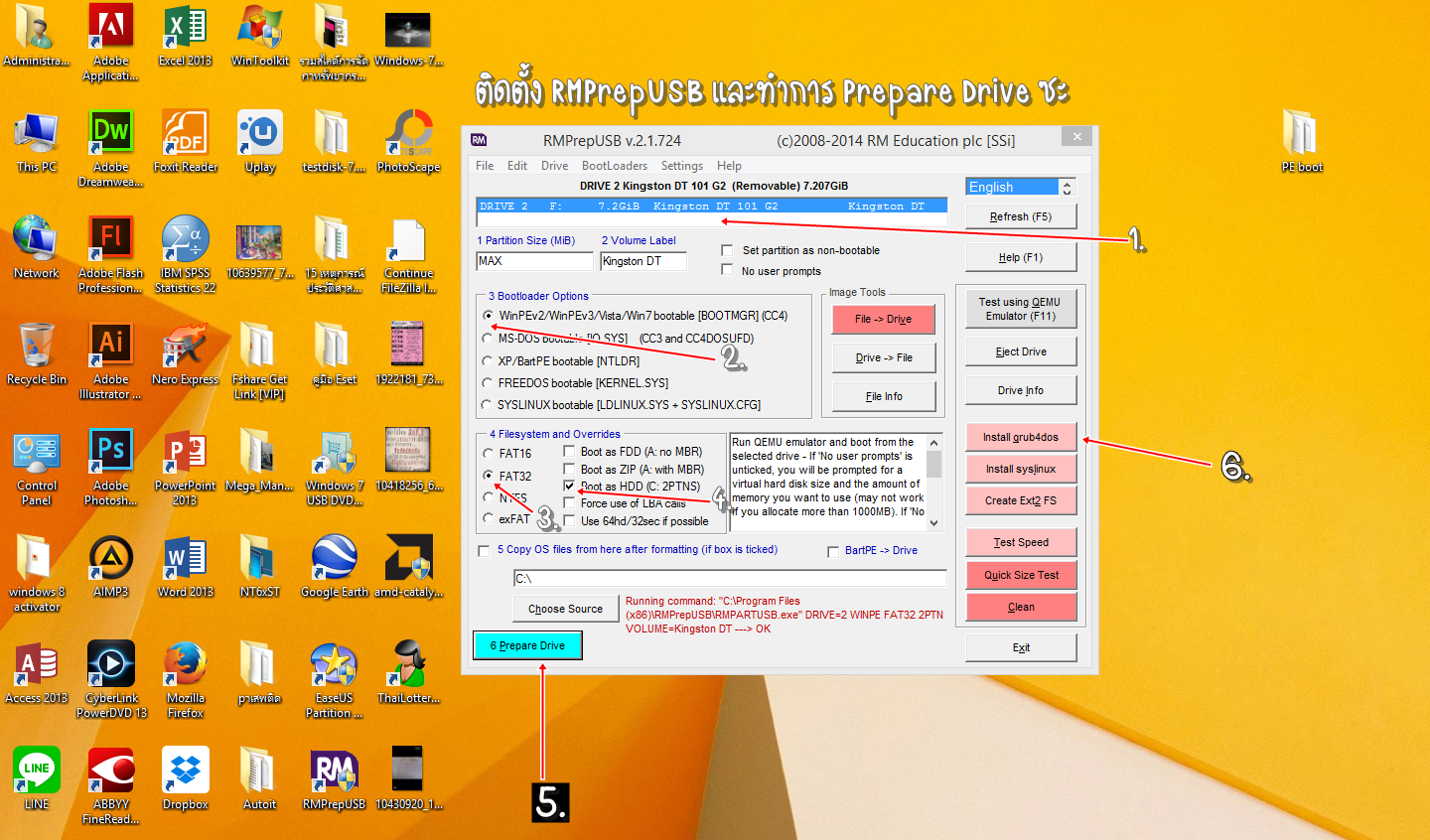
Task: Select the This PC desktop icon
Action: point(37,142)
